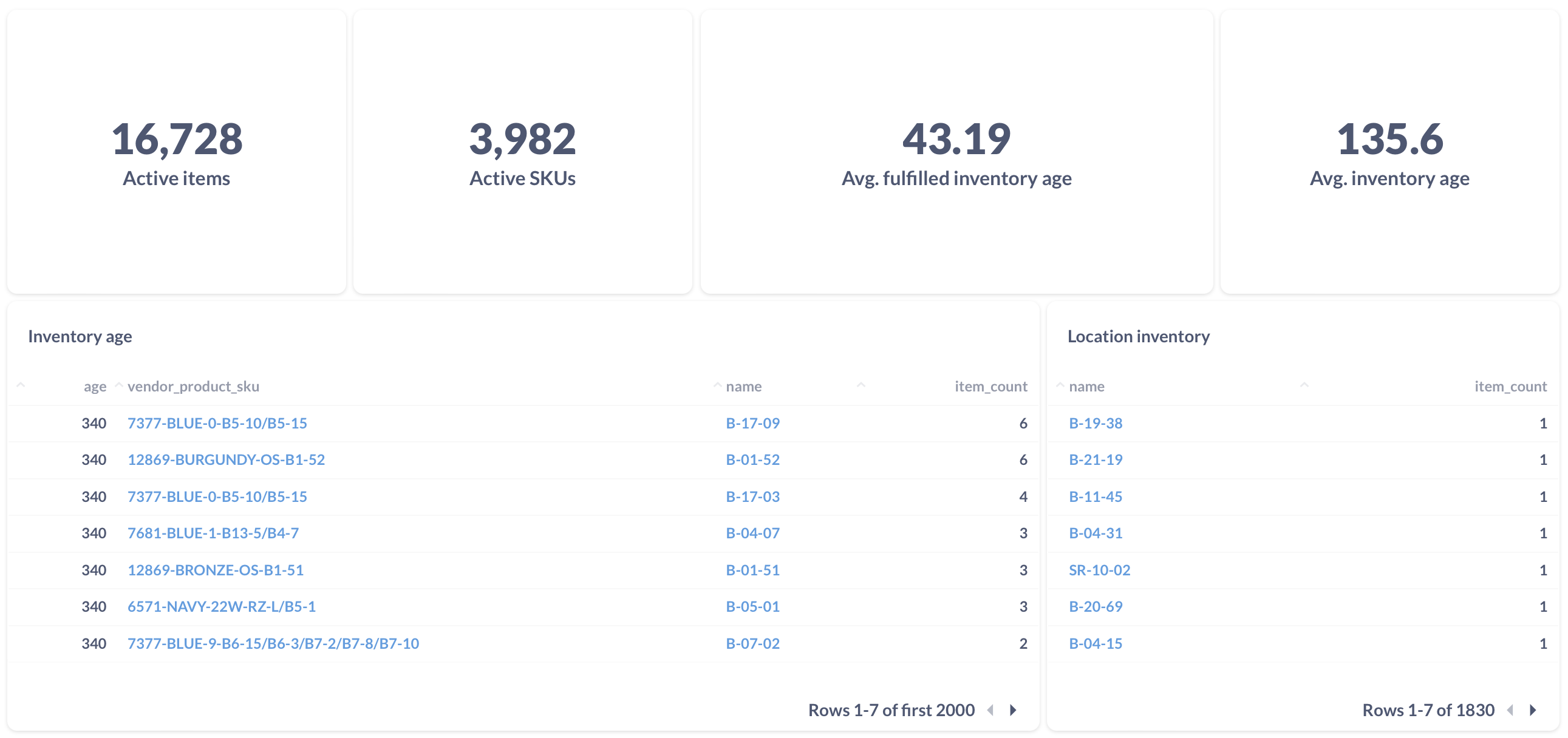Image resolution: width=1568 pixels, height=738 pixels.
Task: Open SKU 7681-BLUE-1-B13-5/B4-7 link
Action: 213,533
